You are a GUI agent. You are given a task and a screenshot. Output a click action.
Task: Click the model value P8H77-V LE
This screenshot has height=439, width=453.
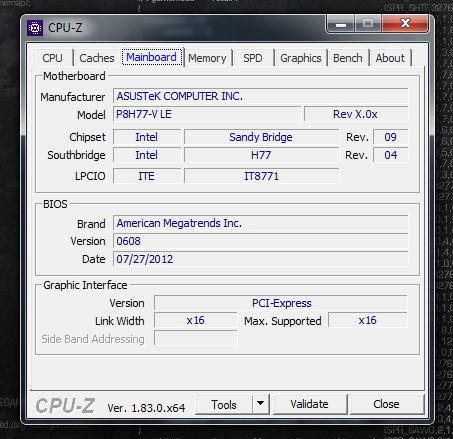click(x=207, y=114)
